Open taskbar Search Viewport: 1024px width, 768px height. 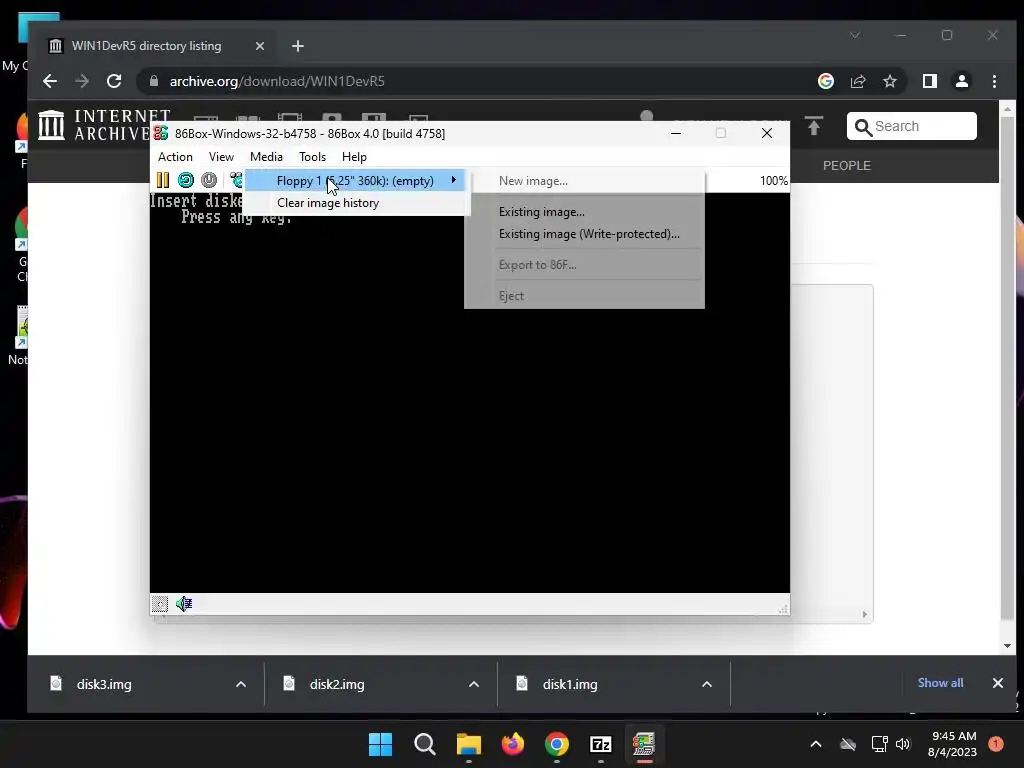coord(424,744)
